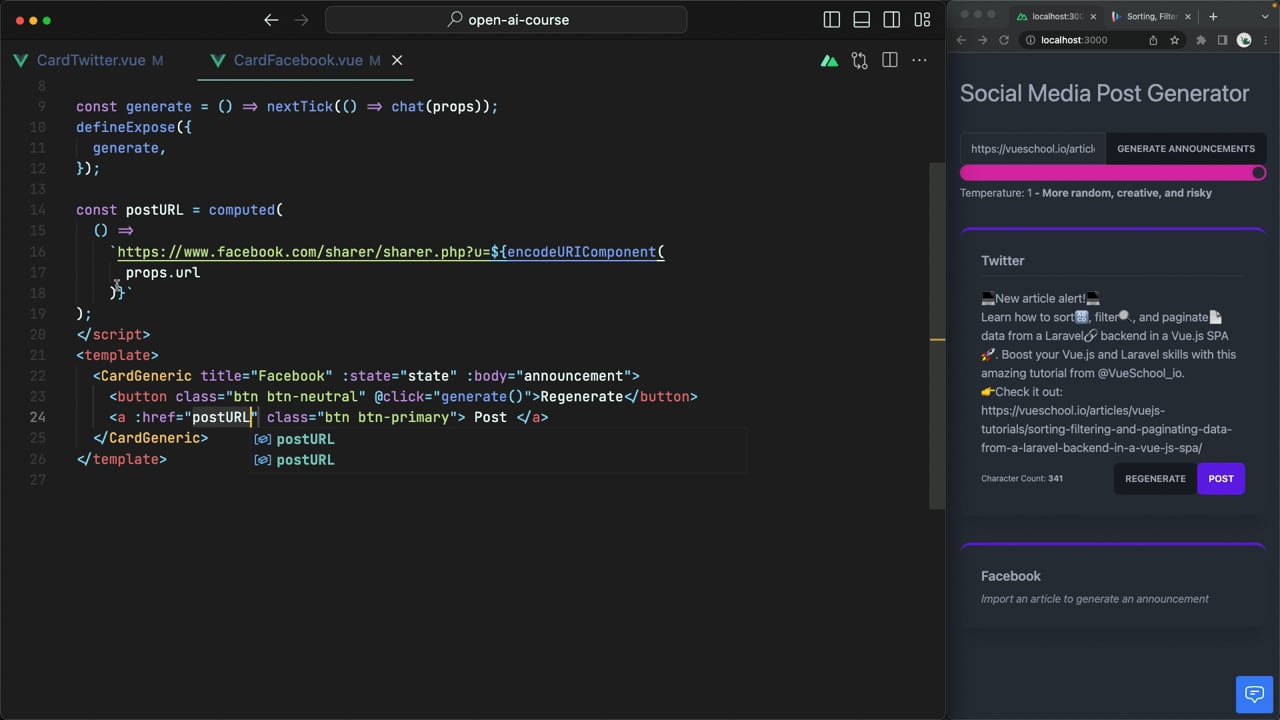Image resolution: width=1280 pixels, height=720 pixels.
Task: Open a new browser tab
Action: [1213, 16]
